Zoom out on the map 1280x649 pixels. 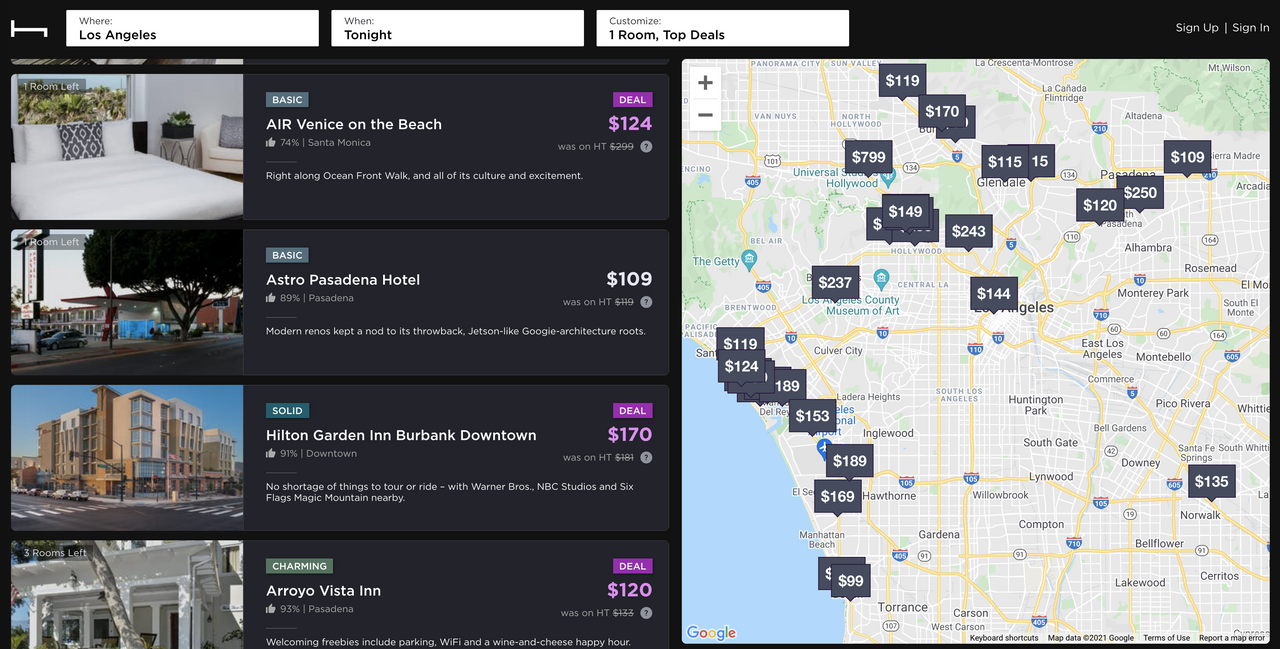[x=705, y=115]
